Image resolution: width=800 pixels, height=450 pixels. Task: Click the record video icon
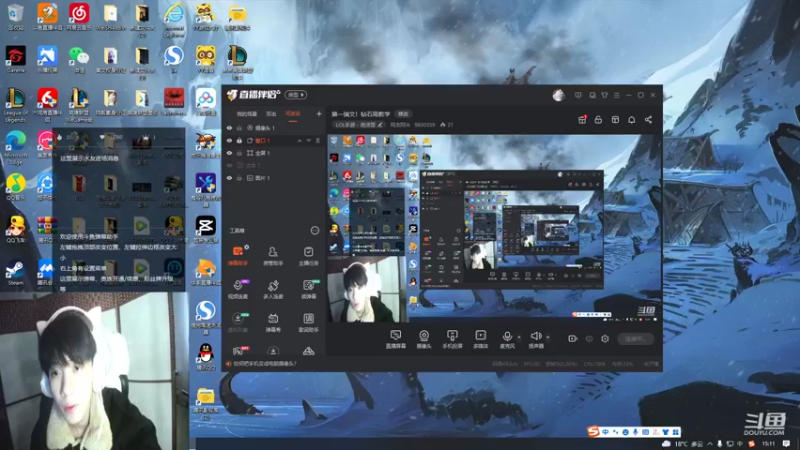coord(572,338)
